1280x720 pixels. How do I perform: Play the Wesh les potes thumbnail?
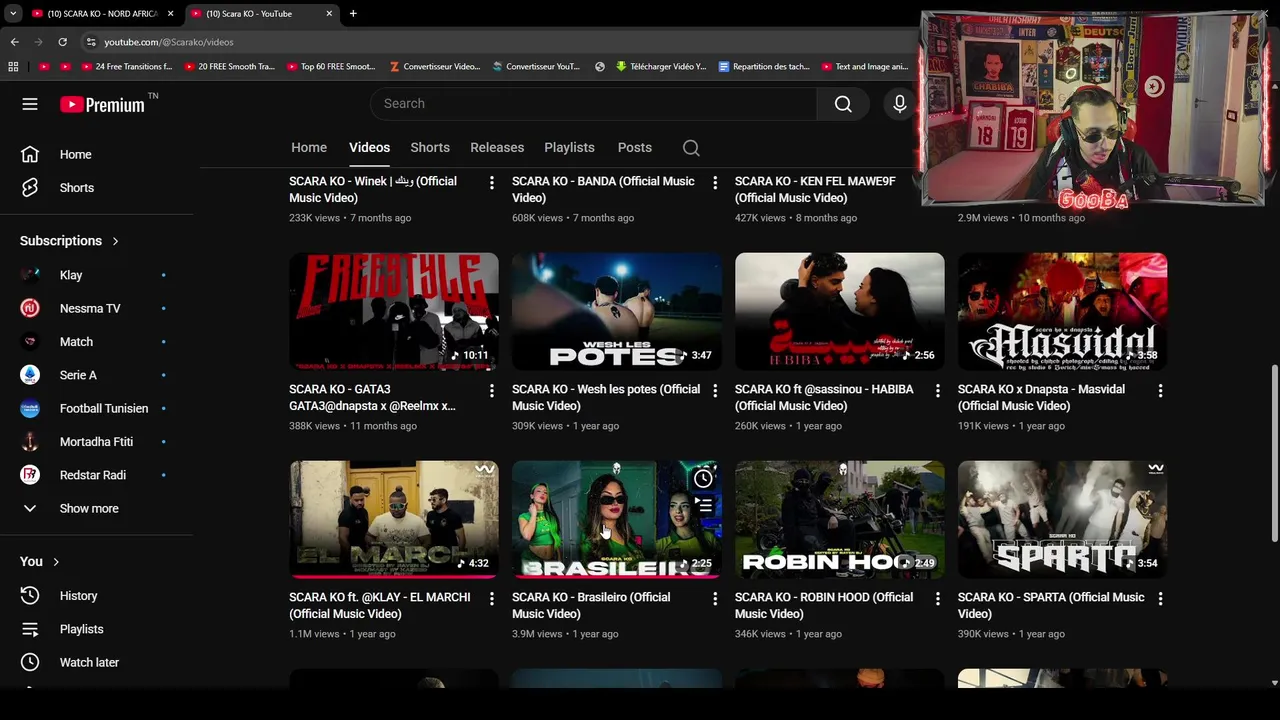coord(617,311)
